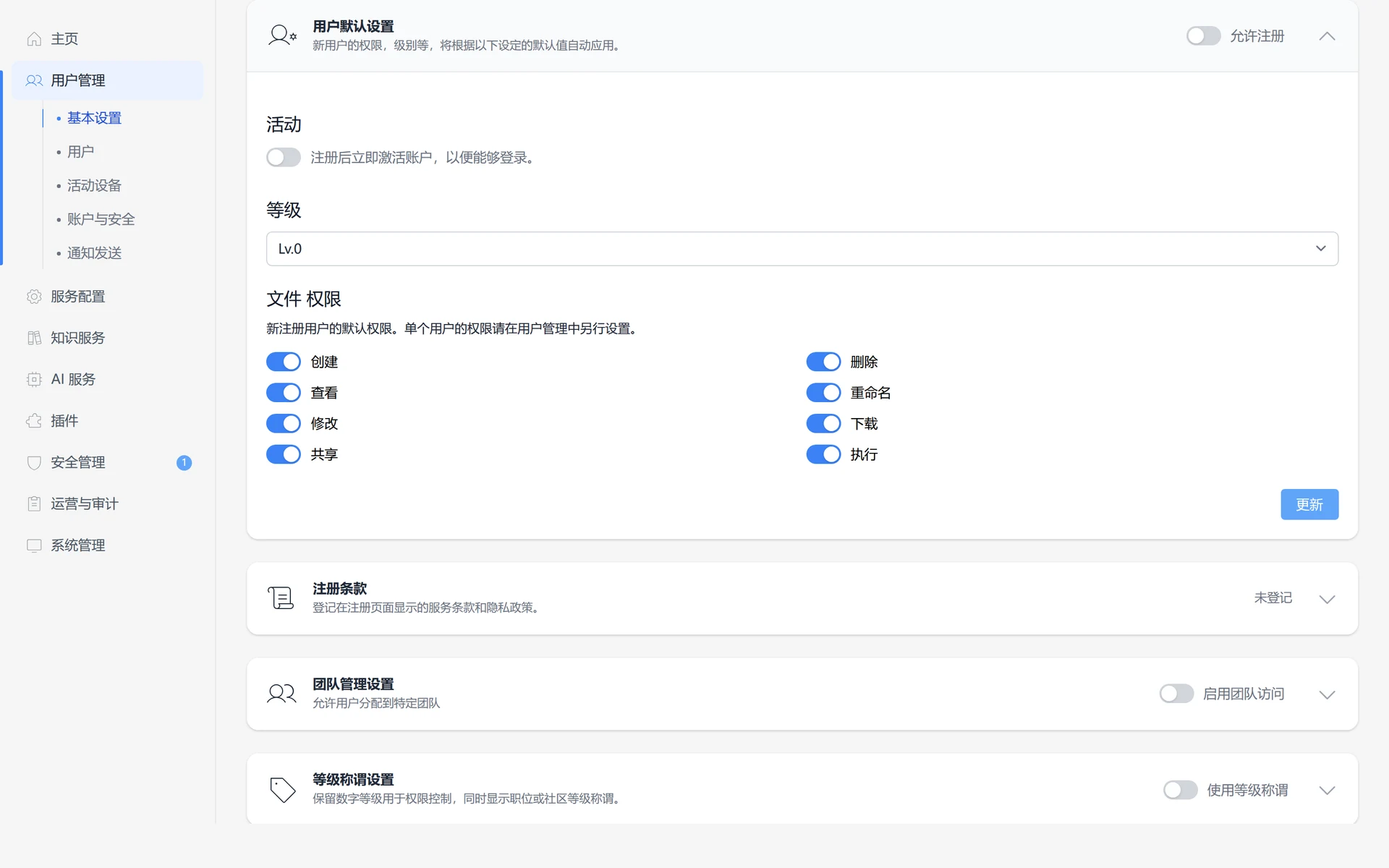Toggle the 重命名 permission switch
The width and height of the screenshot is (1389, 868).
(x=823, y=393)
